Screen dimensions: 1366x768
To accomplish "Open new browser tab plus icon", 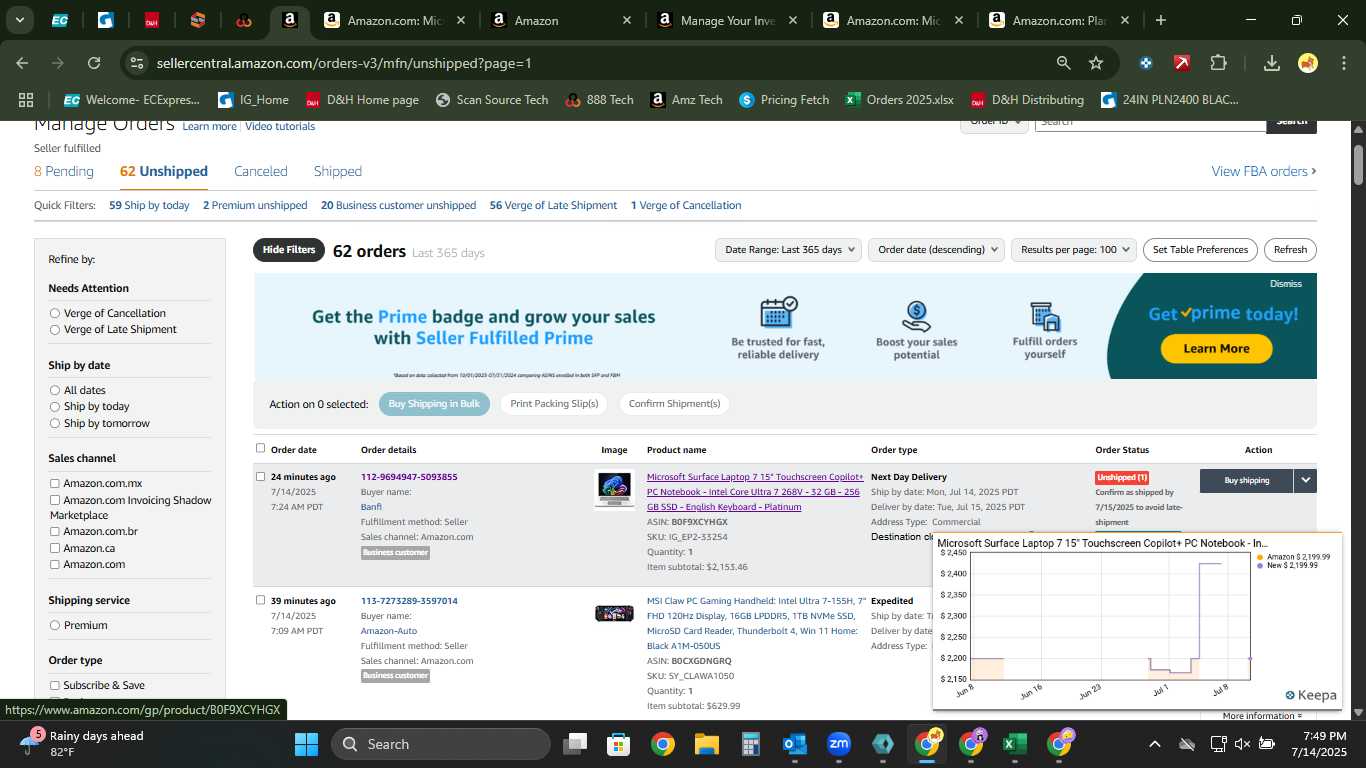I will click(x=1160, y=20).
